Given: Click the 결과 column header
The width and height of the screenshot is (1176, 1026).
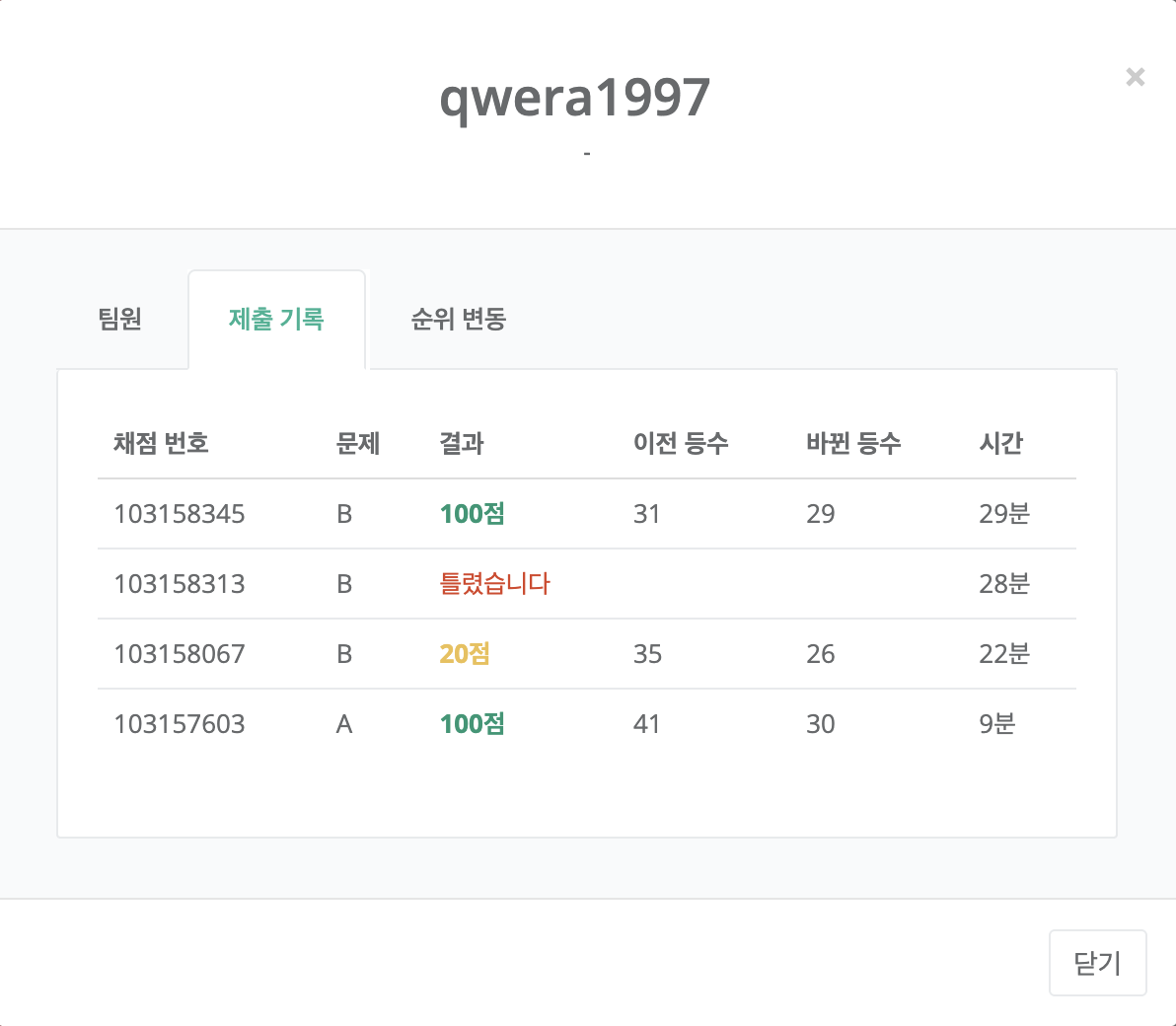Looking at the screenshot, I should click(x=461, y=443).
